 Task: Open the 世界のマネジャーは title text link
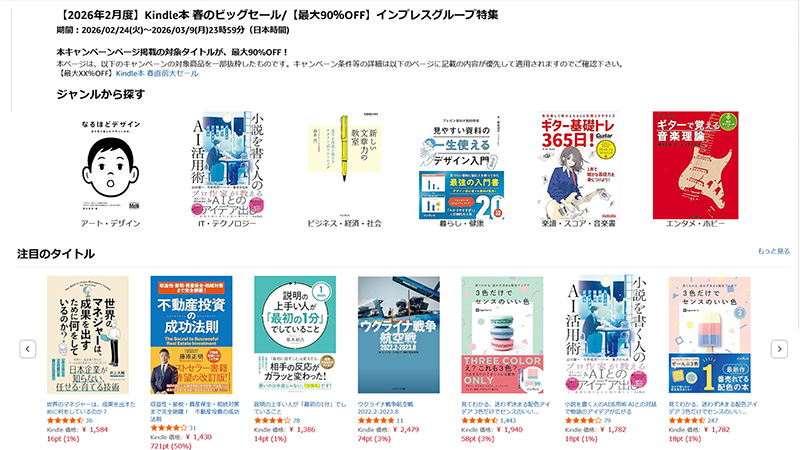91,408
